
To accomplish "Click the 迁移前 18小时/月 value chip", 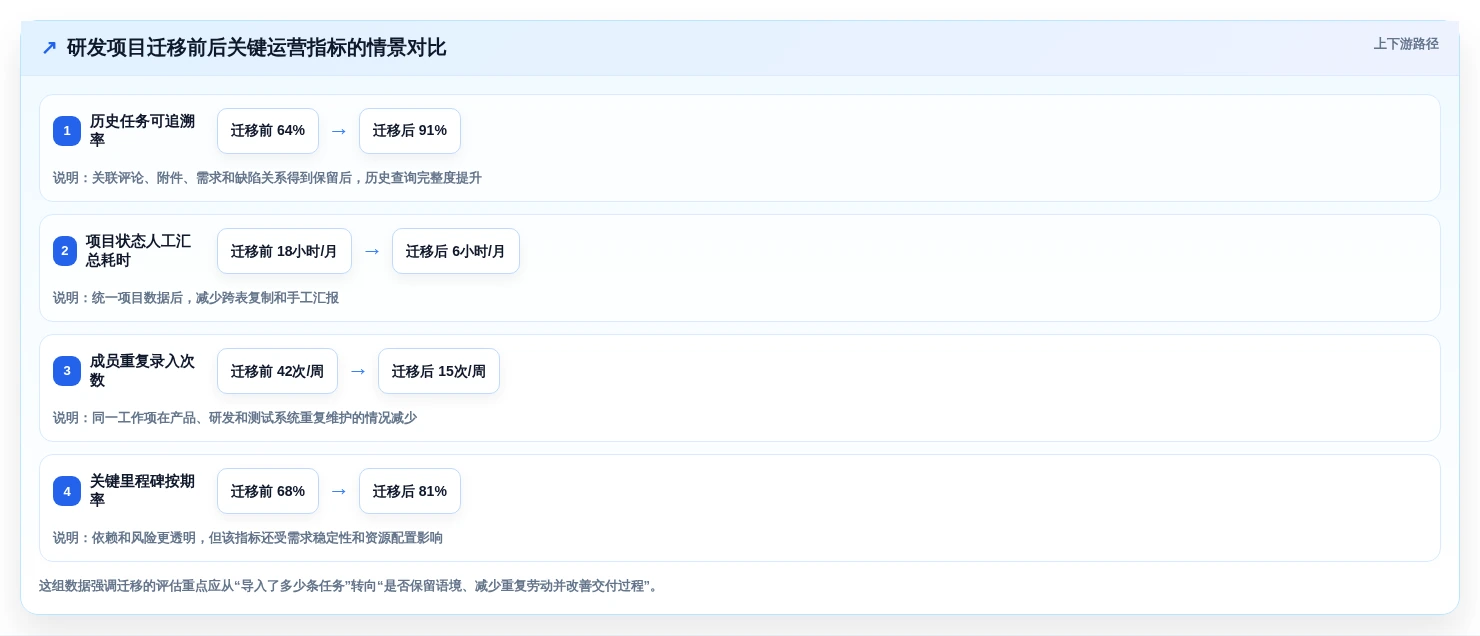I will 284,251.
